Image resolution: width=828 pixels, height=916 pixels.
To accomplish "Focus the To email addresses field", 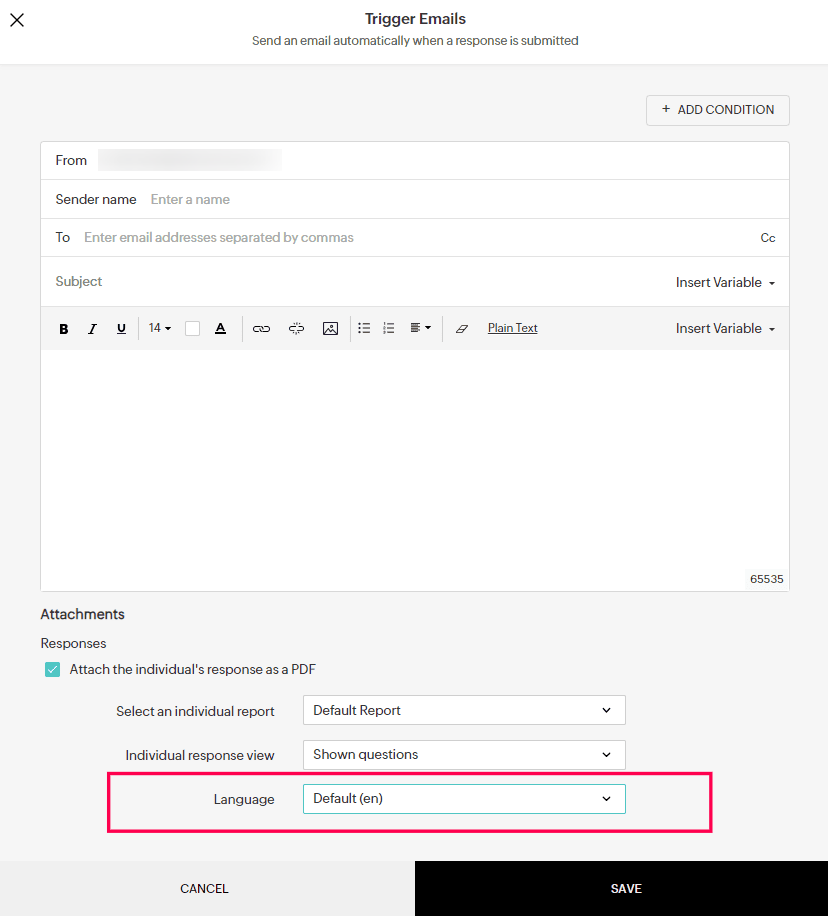I will point(415,238).
